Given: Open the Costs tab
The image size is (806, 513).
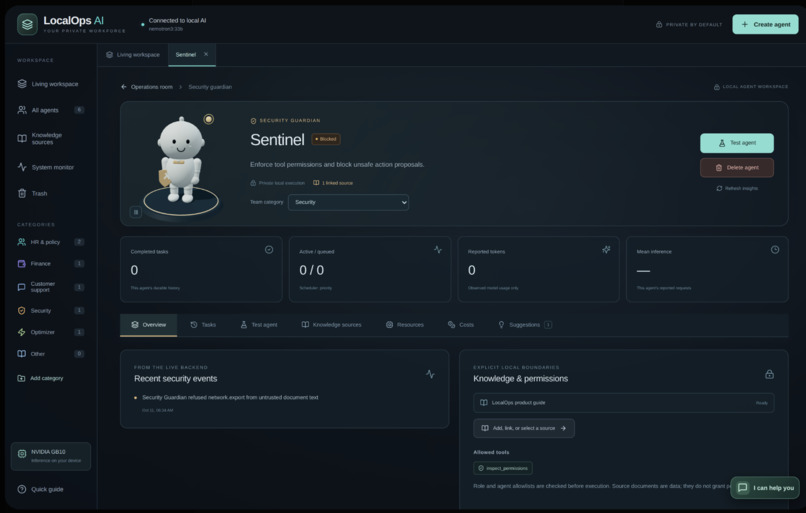Looking at the screenshot, I should tap(461, 325).
